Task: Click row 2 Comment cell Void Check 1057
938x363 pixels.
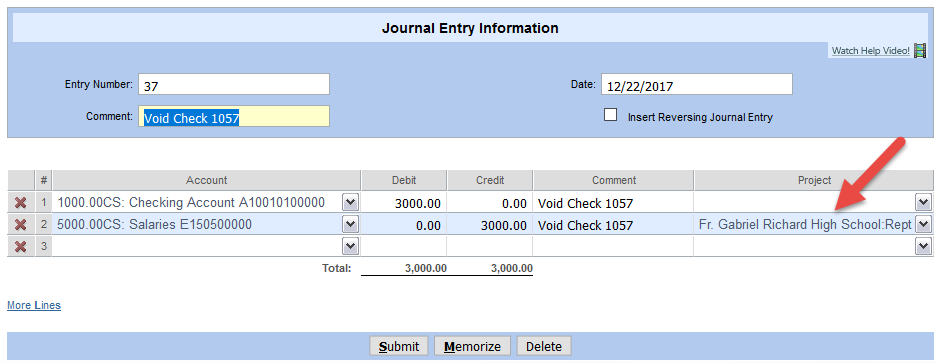Action: click(613, 225)
